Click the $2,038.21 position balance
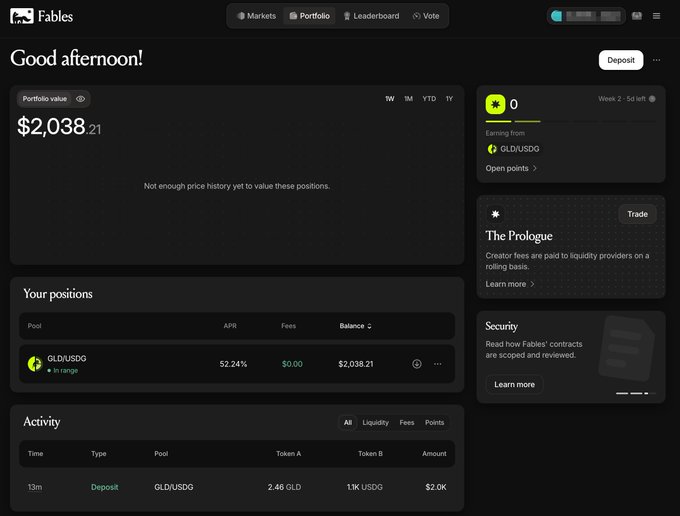The width and height of the screenshot is (680, 516). coord(356,364)
